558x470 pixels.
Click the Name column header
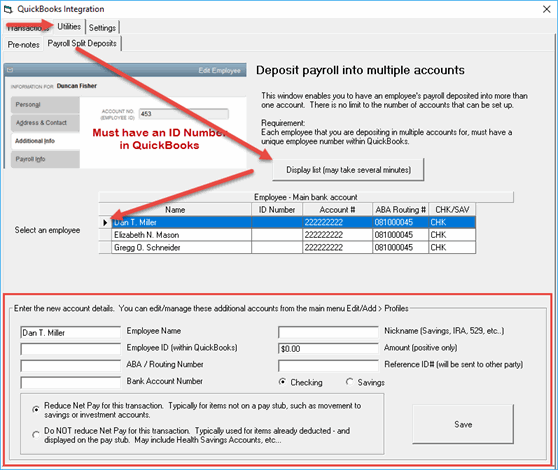(175, 210)
